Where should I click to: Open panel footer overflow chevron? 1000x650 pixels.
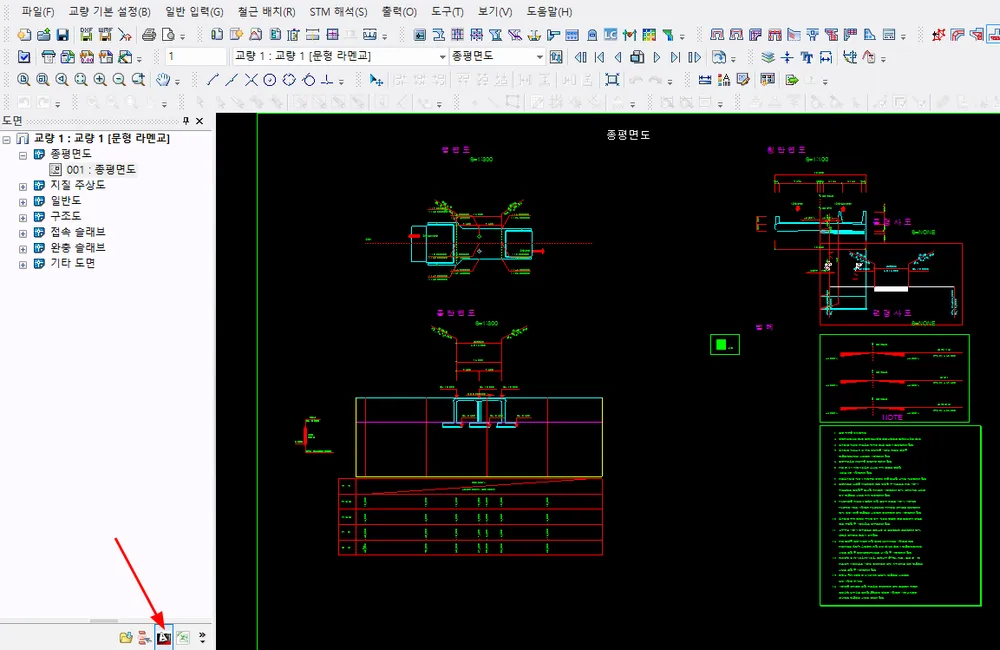tap(202, 637)
